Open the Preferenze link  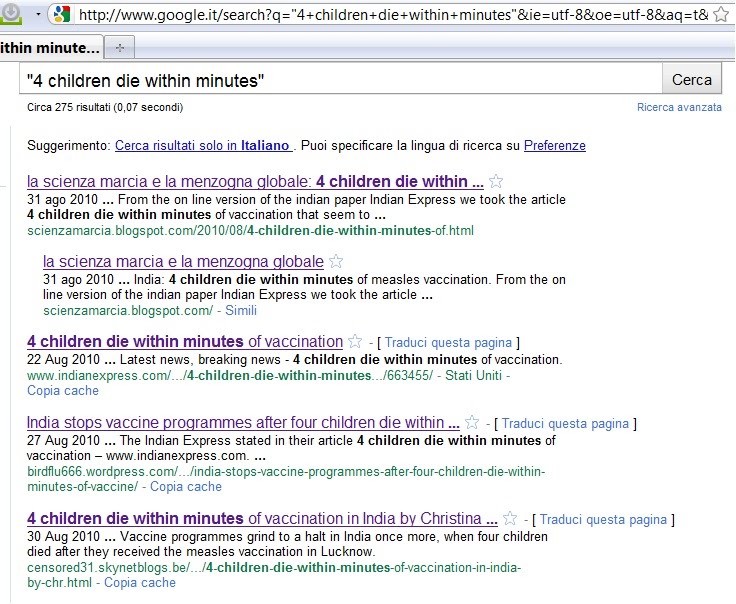click(x=555, y=145)
